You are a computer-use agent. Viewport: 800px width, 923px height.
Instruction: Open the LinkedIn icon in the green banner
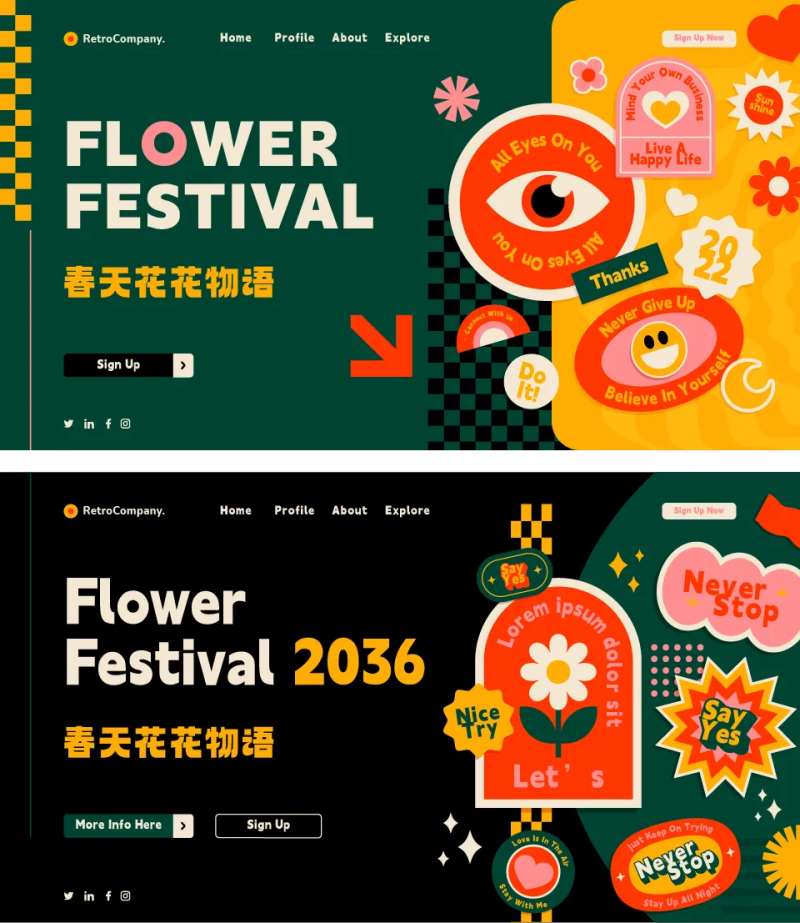tap(89, 424)
